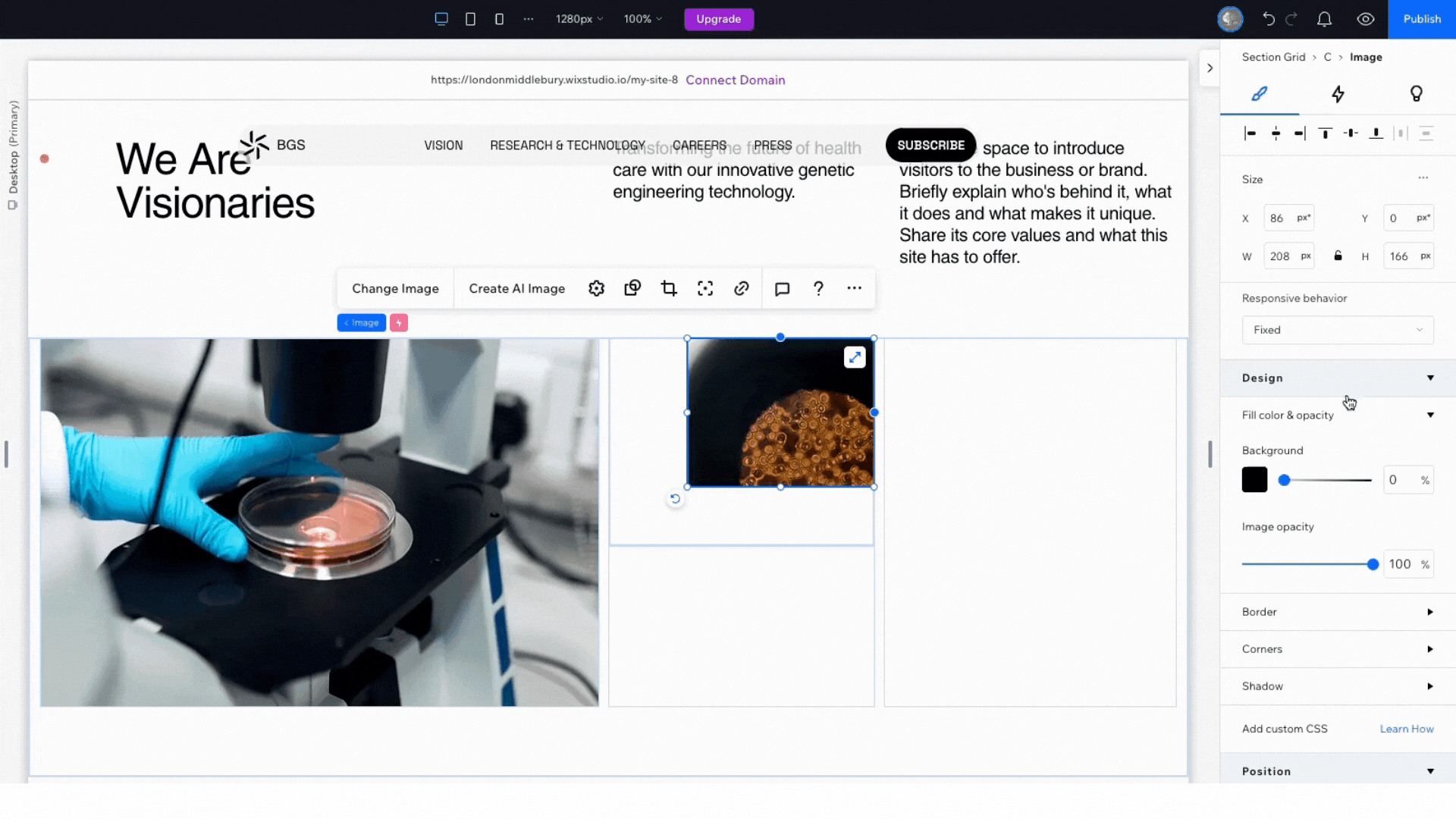Go to C breadcrumb

(1327, 57)
